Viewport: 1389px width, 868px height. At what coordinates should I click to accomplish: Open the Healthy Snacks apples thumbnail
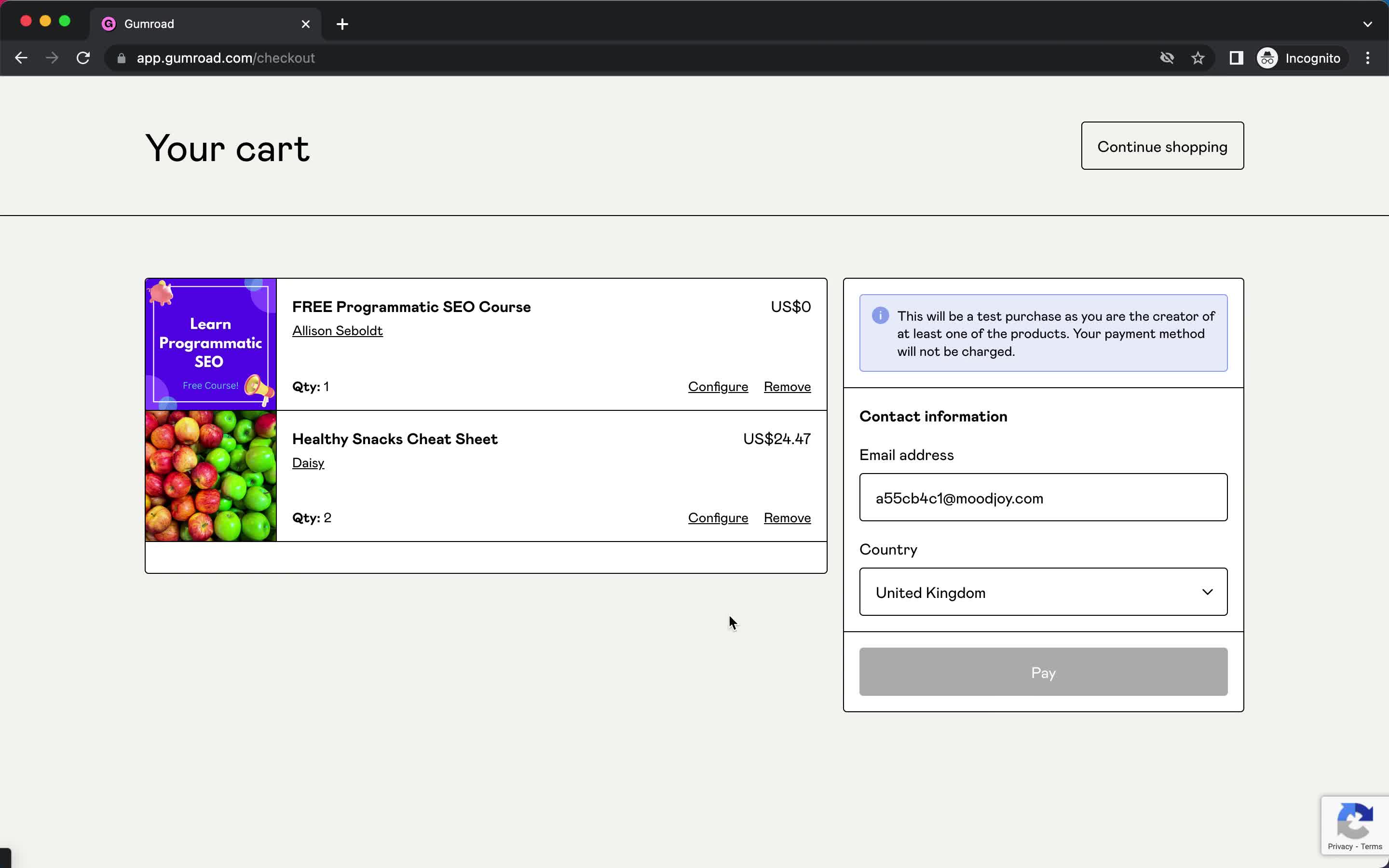tap(211, 476)
